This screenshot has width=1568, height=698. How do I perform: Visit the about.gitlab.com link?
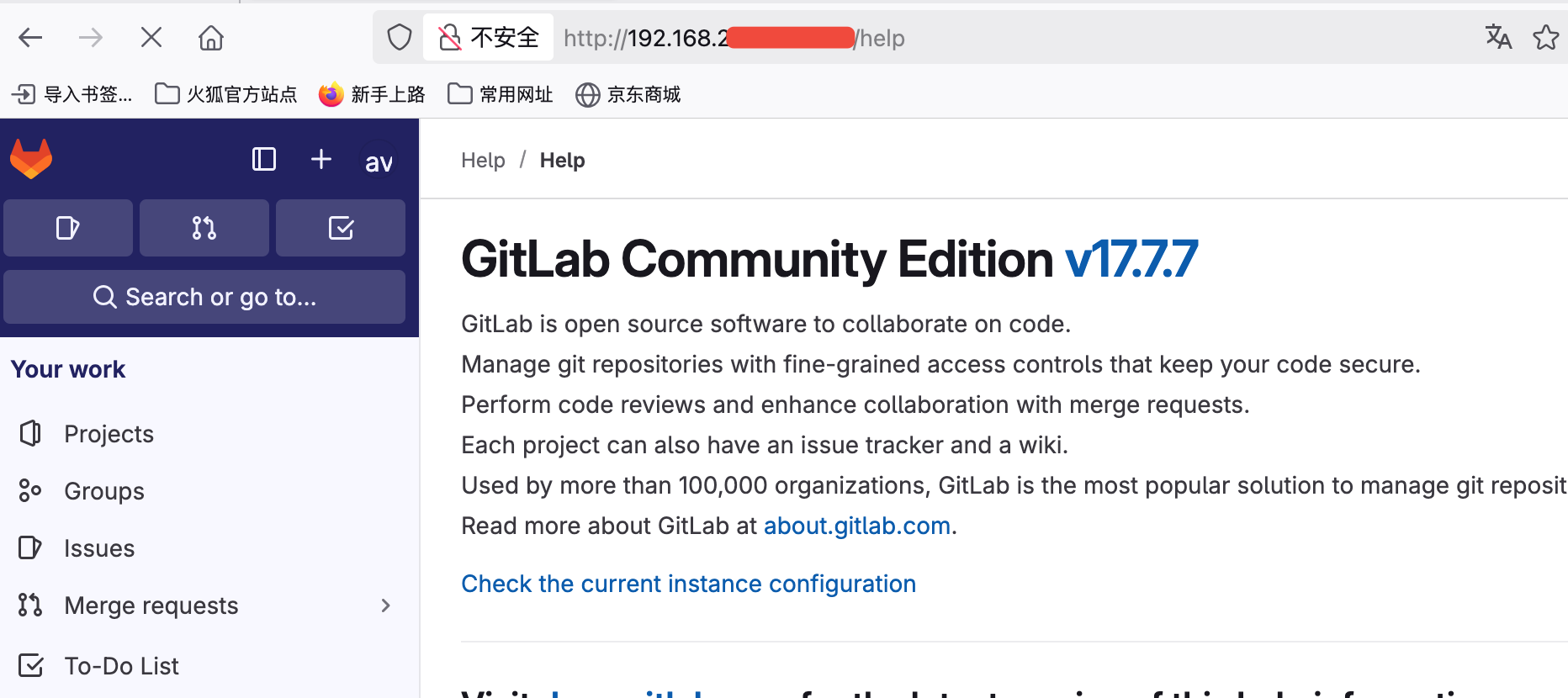(856, 525)
